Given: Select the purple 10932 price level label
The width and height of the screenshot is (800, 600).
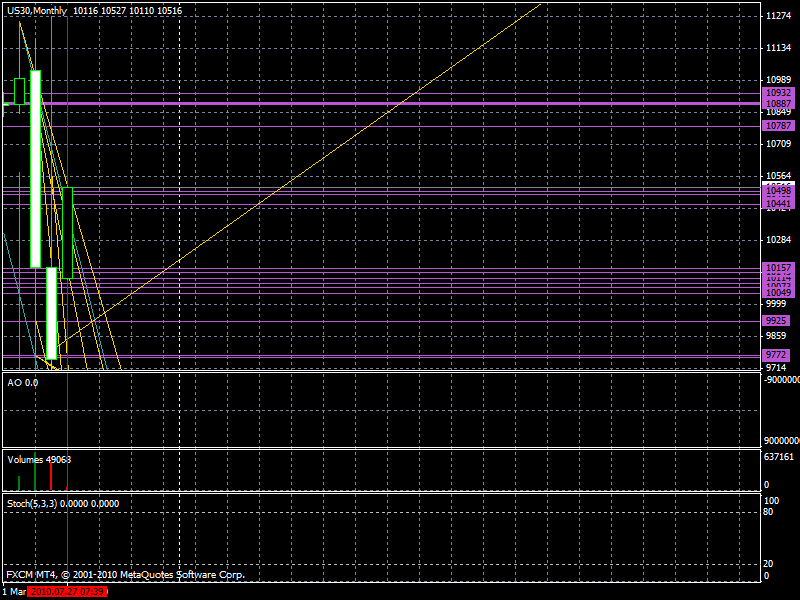Looking at the screenshot, I should pyautogui.click(x=778, y=93).
